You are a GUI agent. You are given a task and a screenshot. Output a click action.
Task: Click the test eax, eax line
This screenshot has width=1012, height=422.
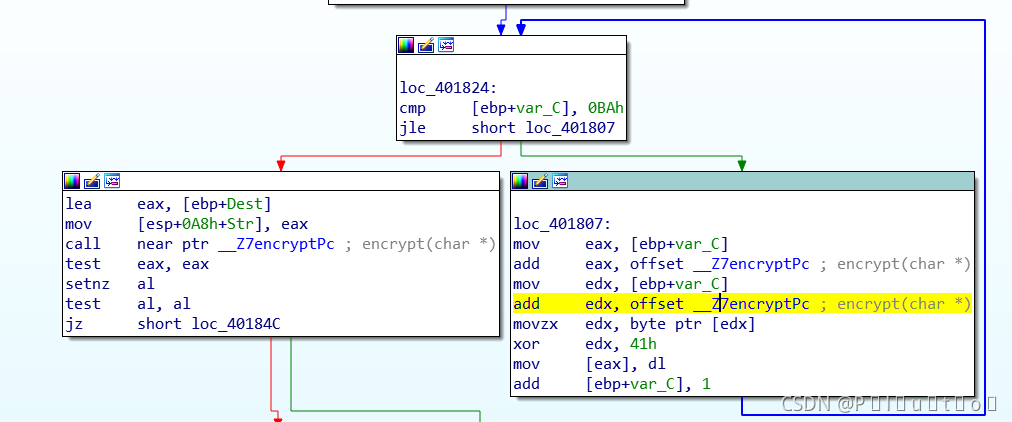(137, 264)
